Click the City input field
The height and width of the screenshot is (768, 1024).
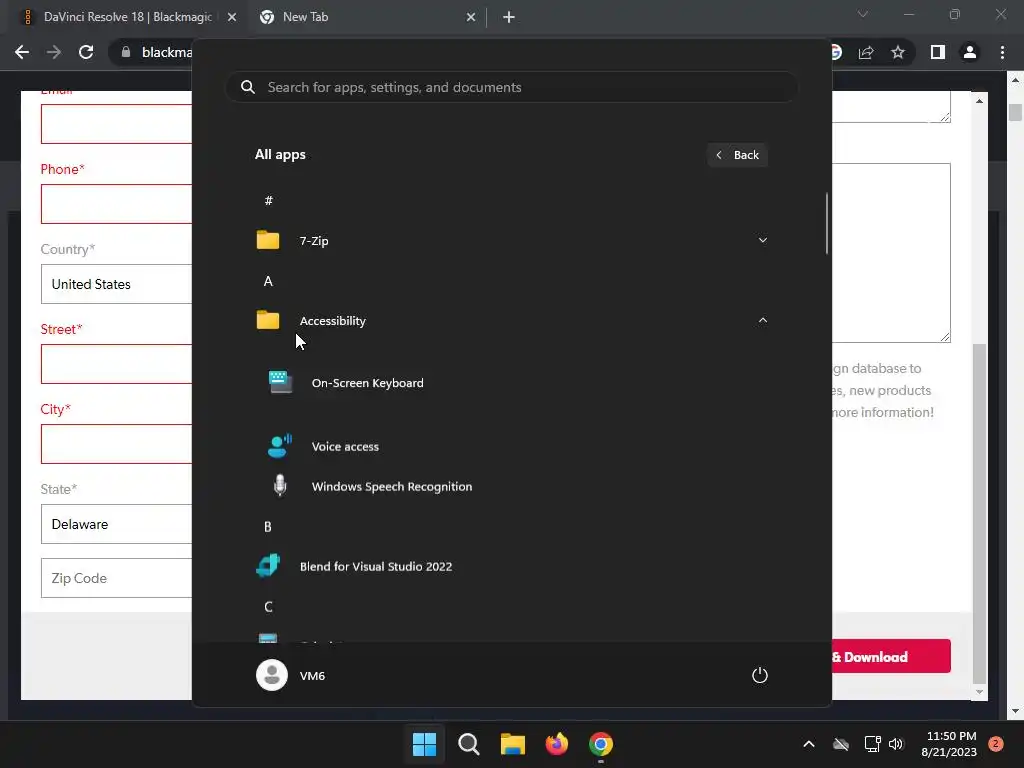tap(116, 444)
